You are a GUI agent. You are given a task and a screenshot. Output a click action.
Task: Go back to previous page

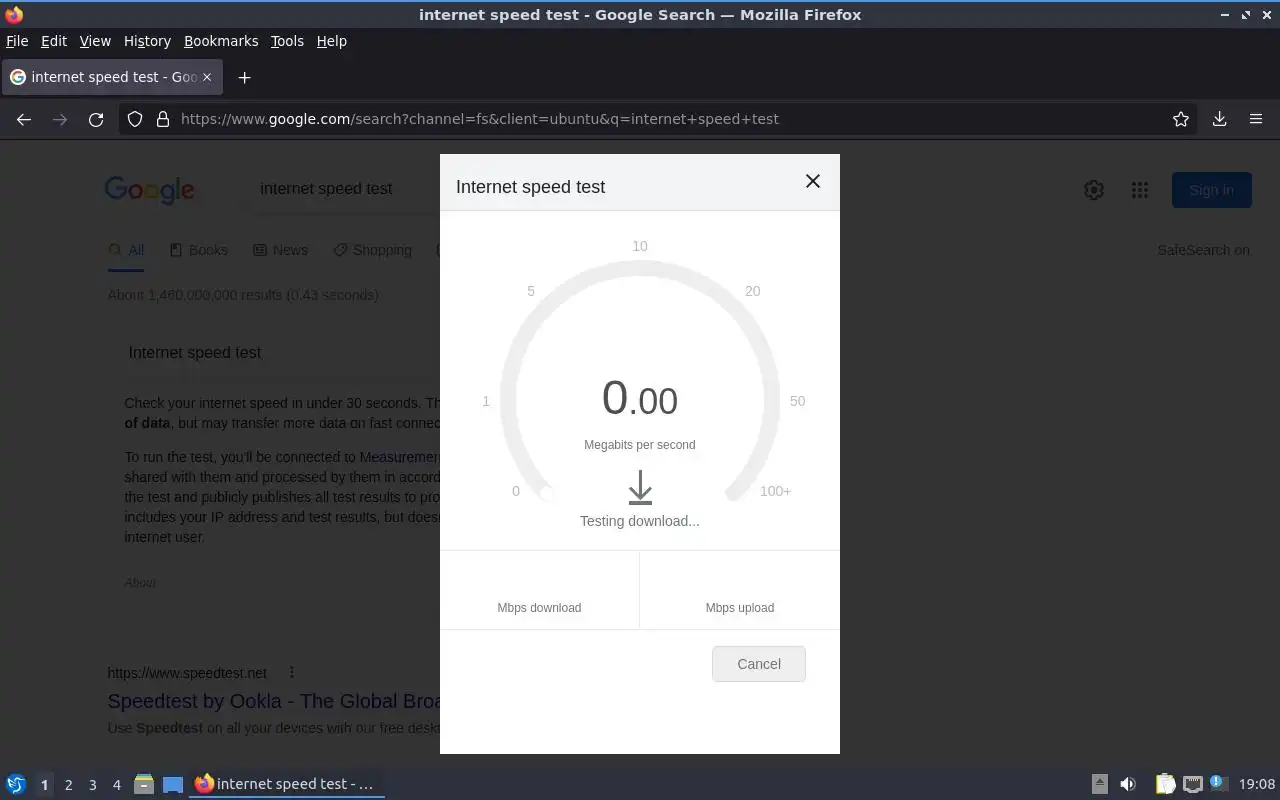pyautogui.click(x=24, y=119)
